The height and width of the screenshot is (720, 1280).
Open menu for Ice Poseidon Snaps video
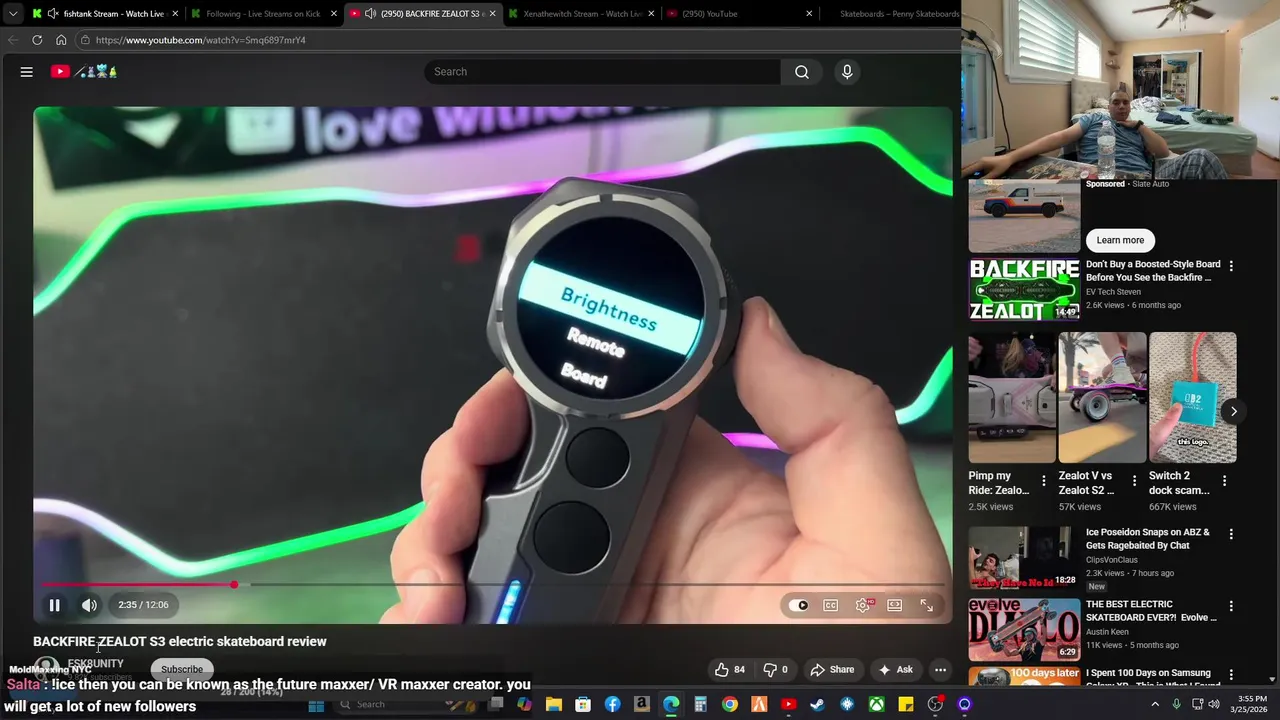click(1231, 534)
